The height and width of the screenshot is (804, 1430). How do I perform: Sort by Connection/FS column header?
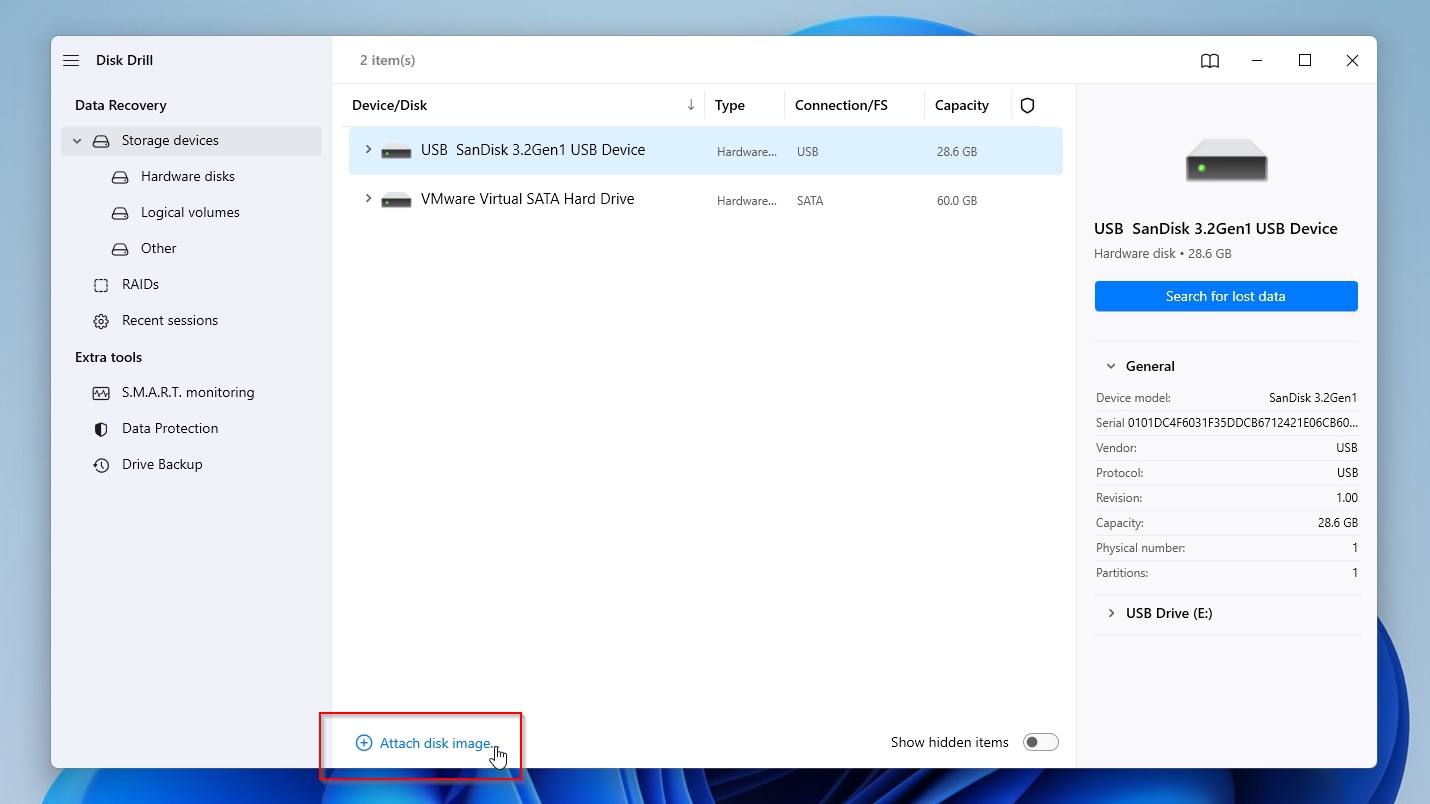click(x=841, y=105)
